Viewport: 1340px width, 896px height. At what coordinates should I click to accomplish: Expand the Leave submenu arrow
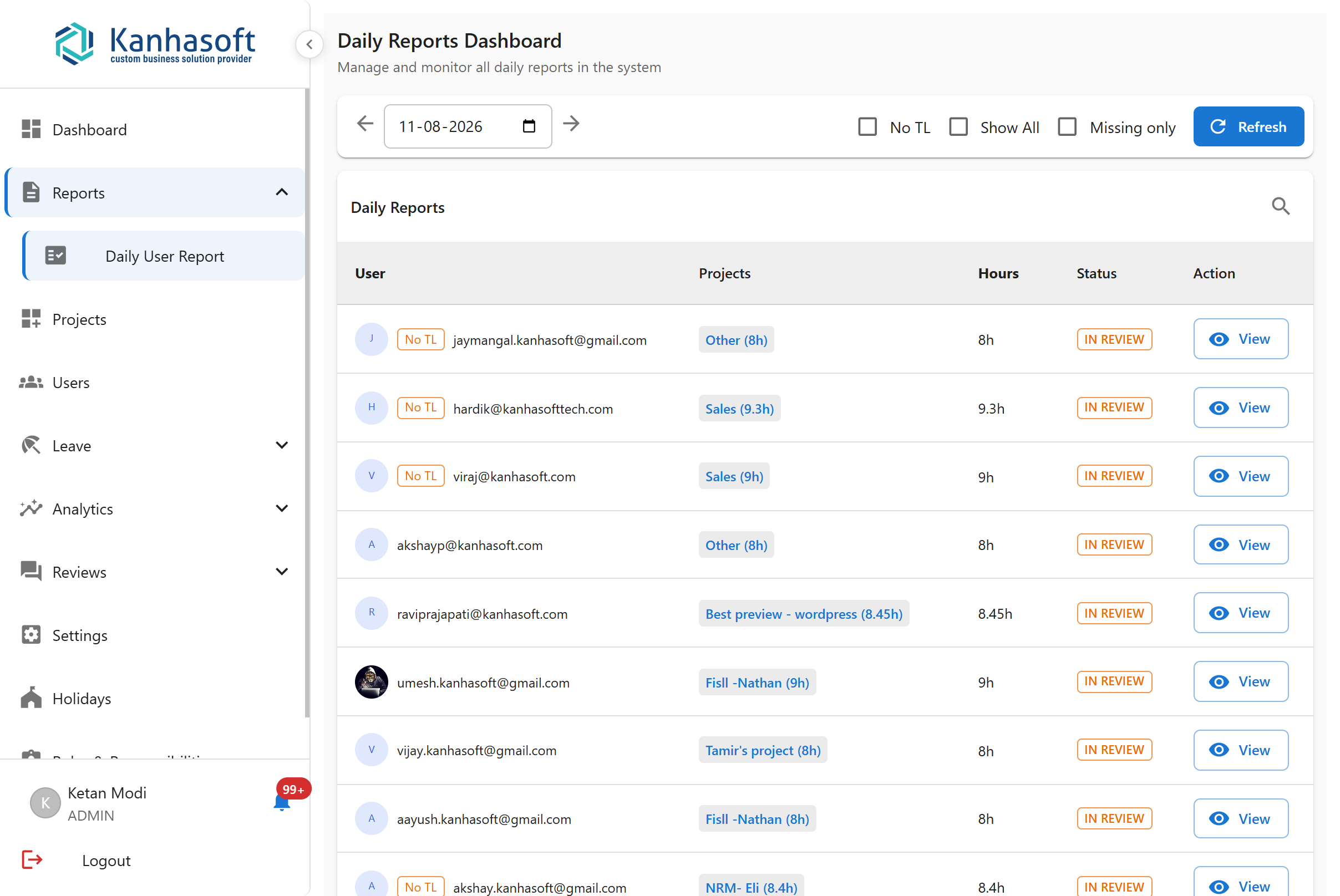tap(282, 445)
